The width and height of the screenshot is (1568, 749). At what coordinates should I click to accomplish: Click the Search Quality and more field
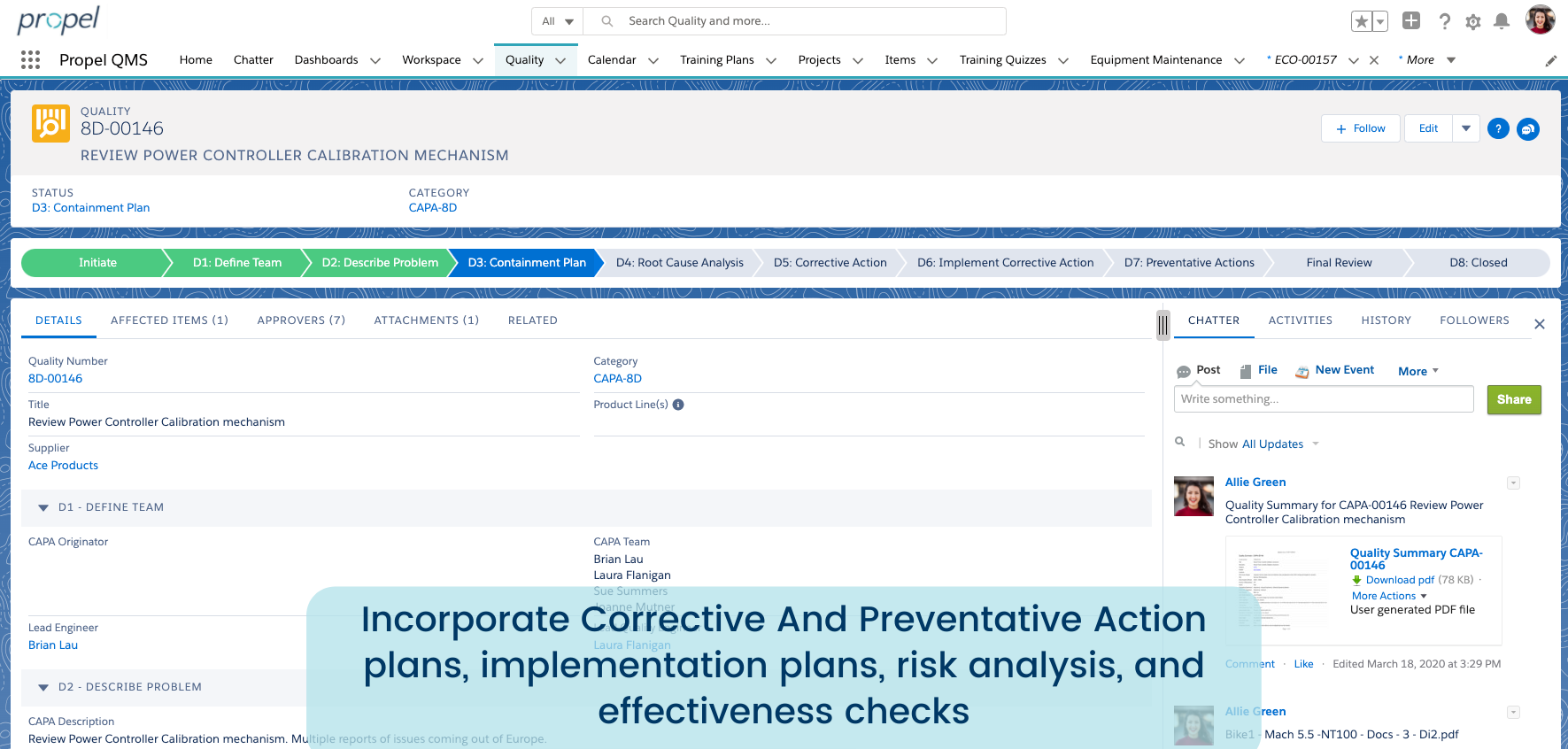point(797,21)
